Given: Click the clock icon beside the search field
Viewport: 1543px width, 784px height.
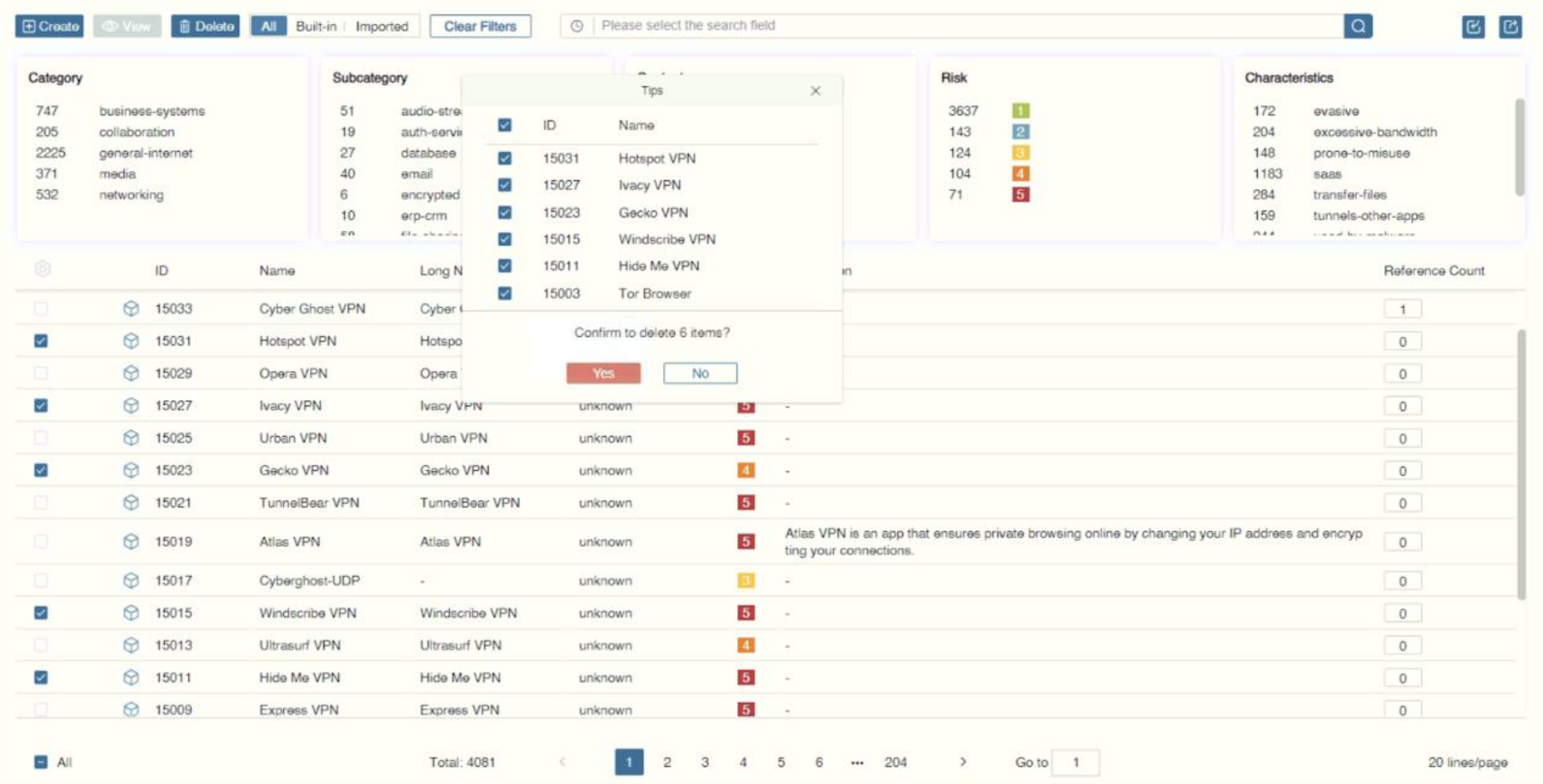Looking at the screenshot, I should point(577,26).
